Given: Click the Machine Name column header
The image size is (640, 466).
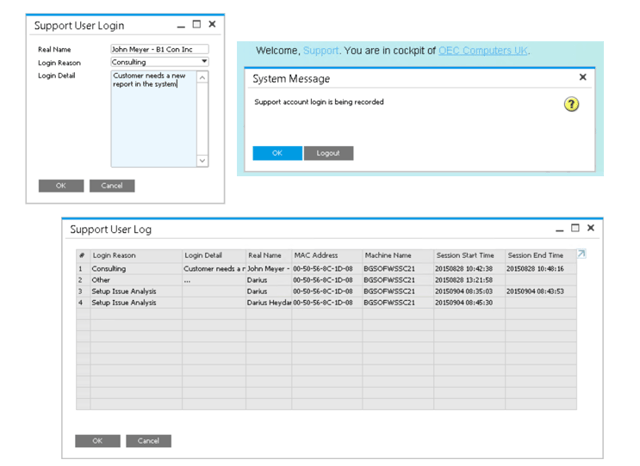Looking at the screenshot, I should click(398, 255).
